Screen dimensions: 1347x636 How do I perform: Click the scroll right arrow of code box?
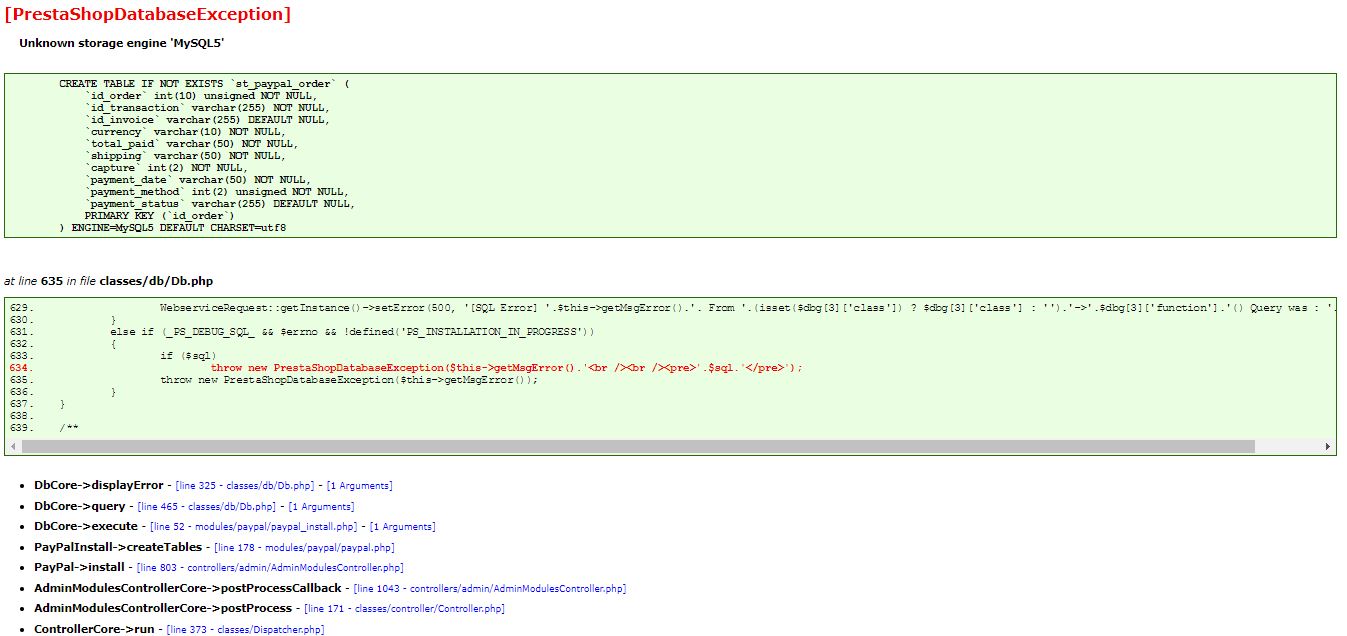[x=1328, y=446]
